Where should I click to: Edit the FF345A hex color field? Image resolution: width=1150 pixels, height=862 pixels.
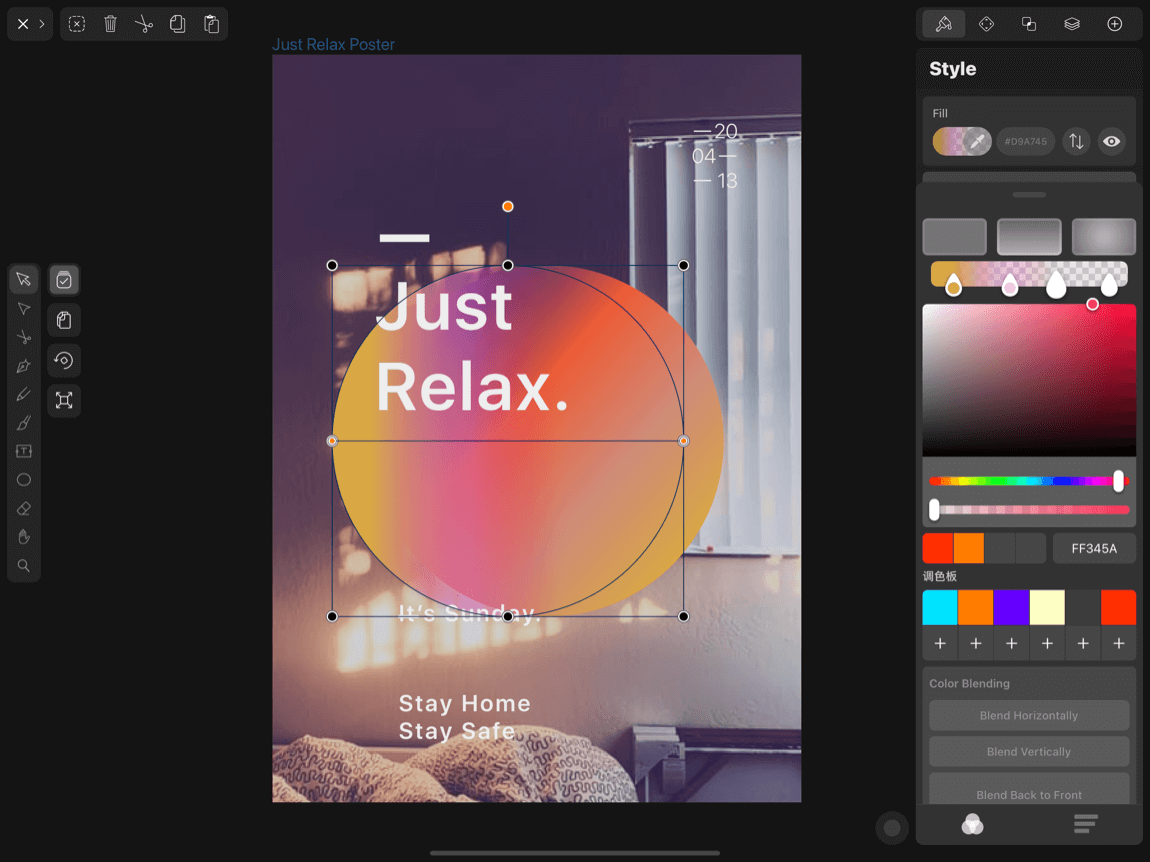click(x=1094, y=549)
